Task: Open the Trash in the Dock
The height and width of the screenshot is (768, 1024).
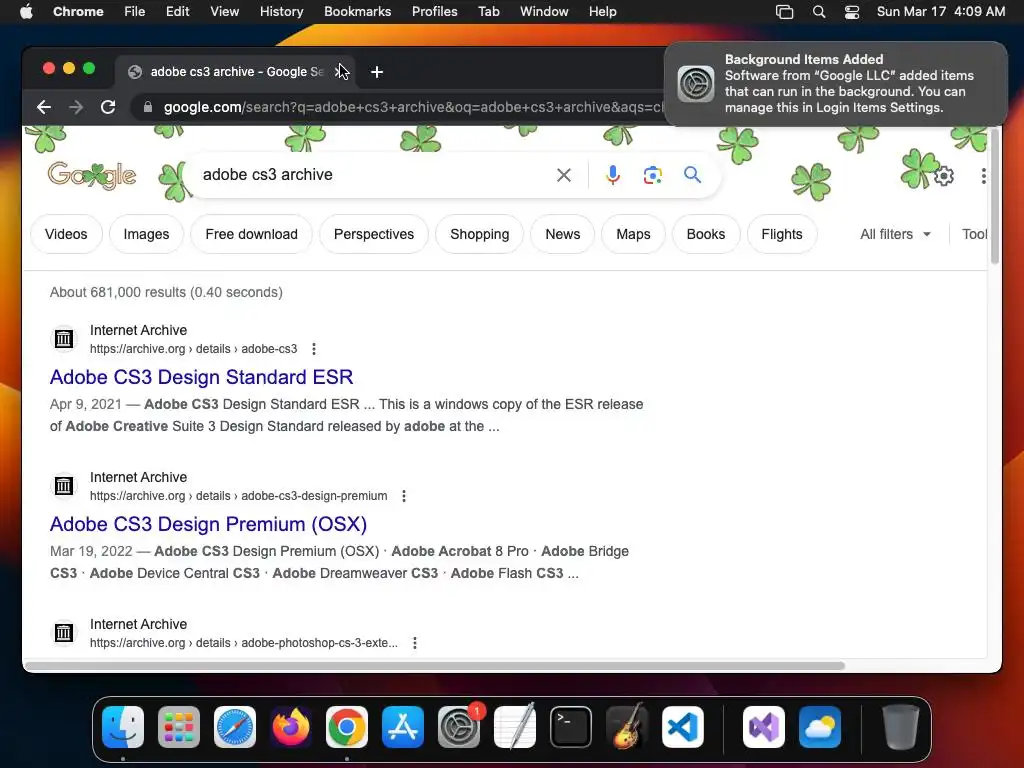Action: (x=901, y=727)
